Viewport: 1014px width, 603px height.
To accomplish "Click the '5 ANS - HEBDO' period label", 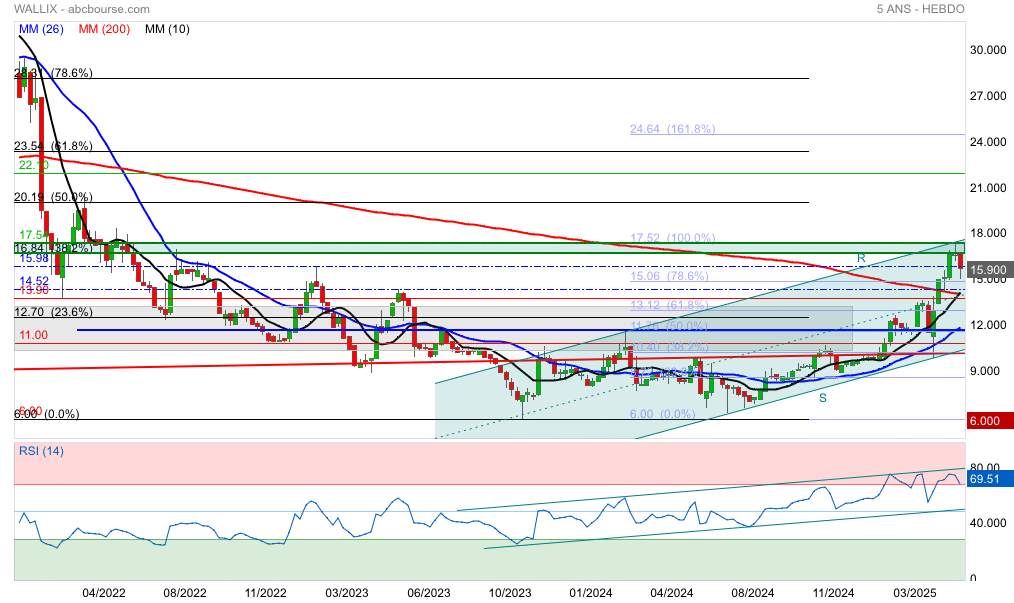I will [920, 9].
